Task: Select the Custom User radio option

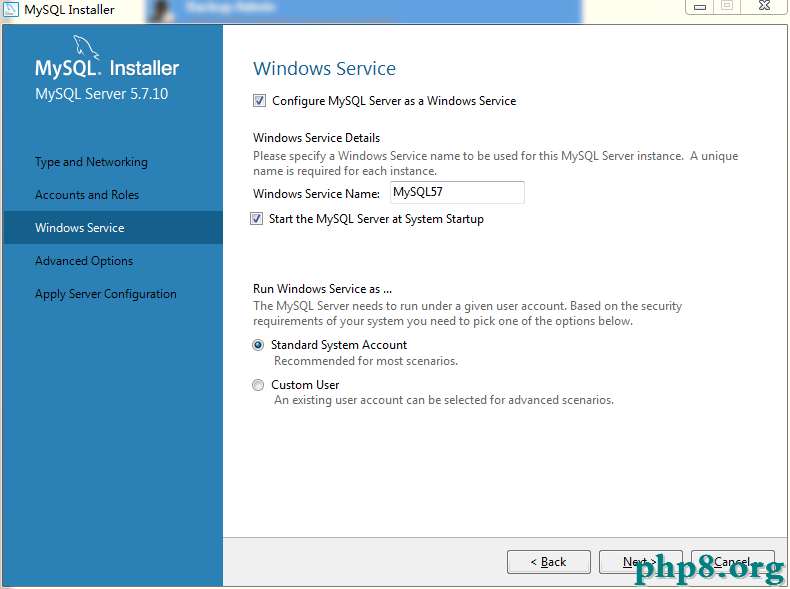Action: (258, 385)
